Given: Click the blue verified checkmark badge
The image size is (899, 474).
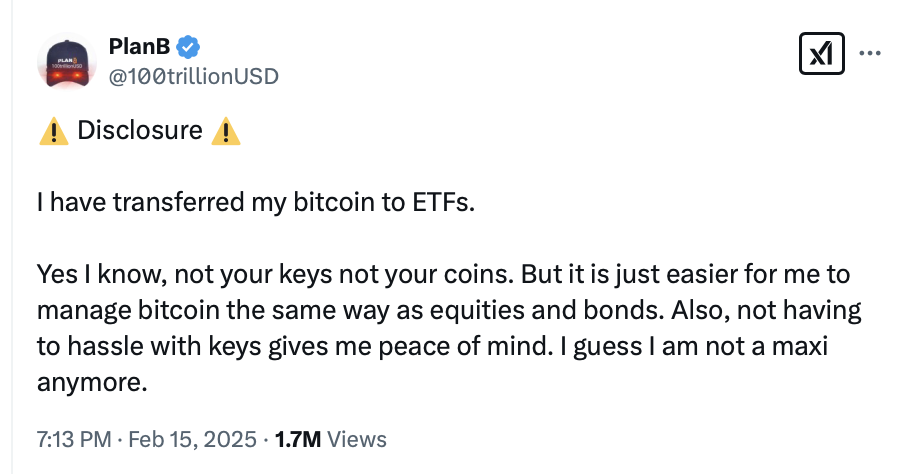Looking at the screenshot, I should [189, 46].
